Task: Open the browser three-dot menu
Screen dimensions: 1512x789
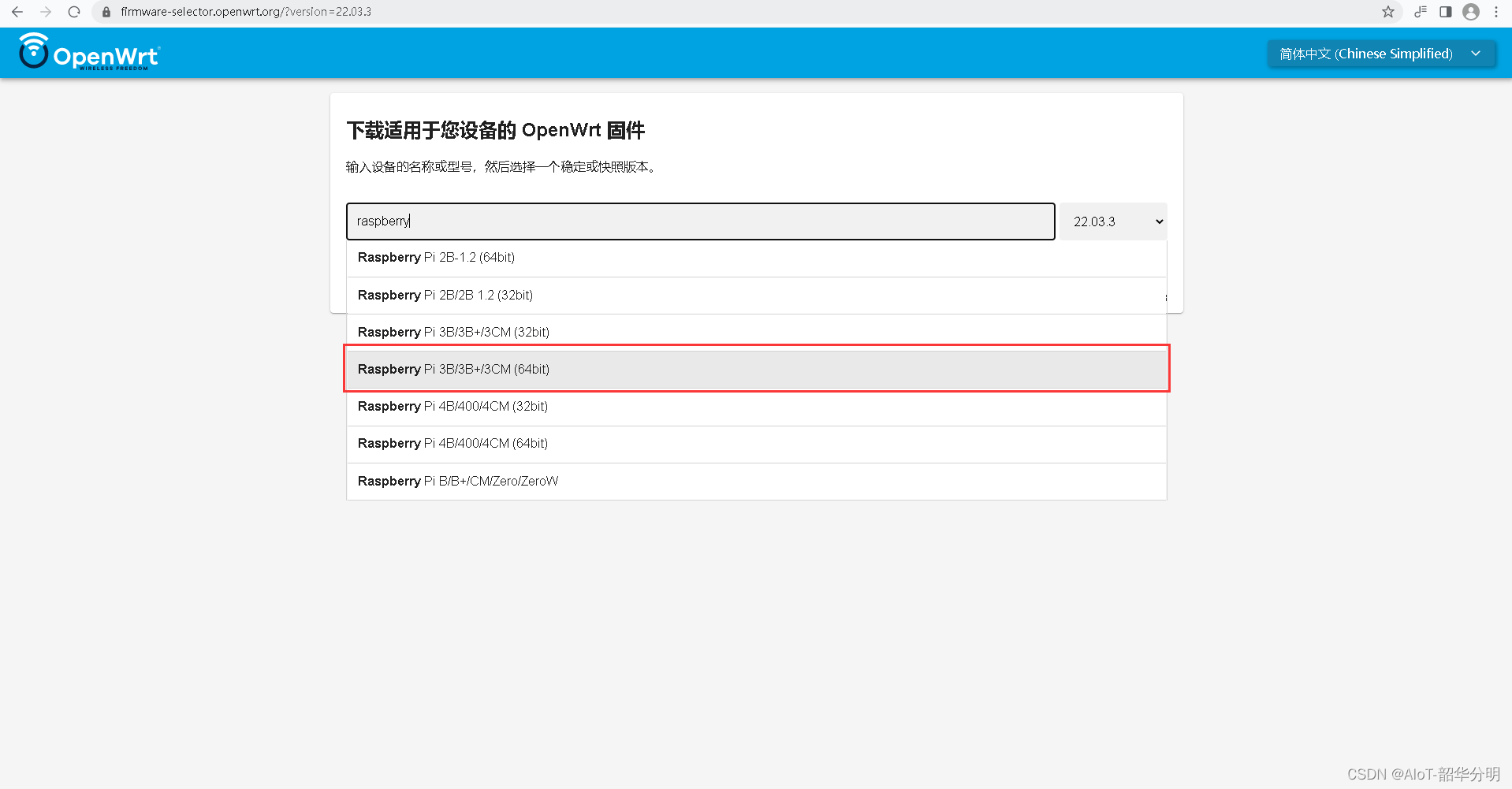Action: (1496, 12)
